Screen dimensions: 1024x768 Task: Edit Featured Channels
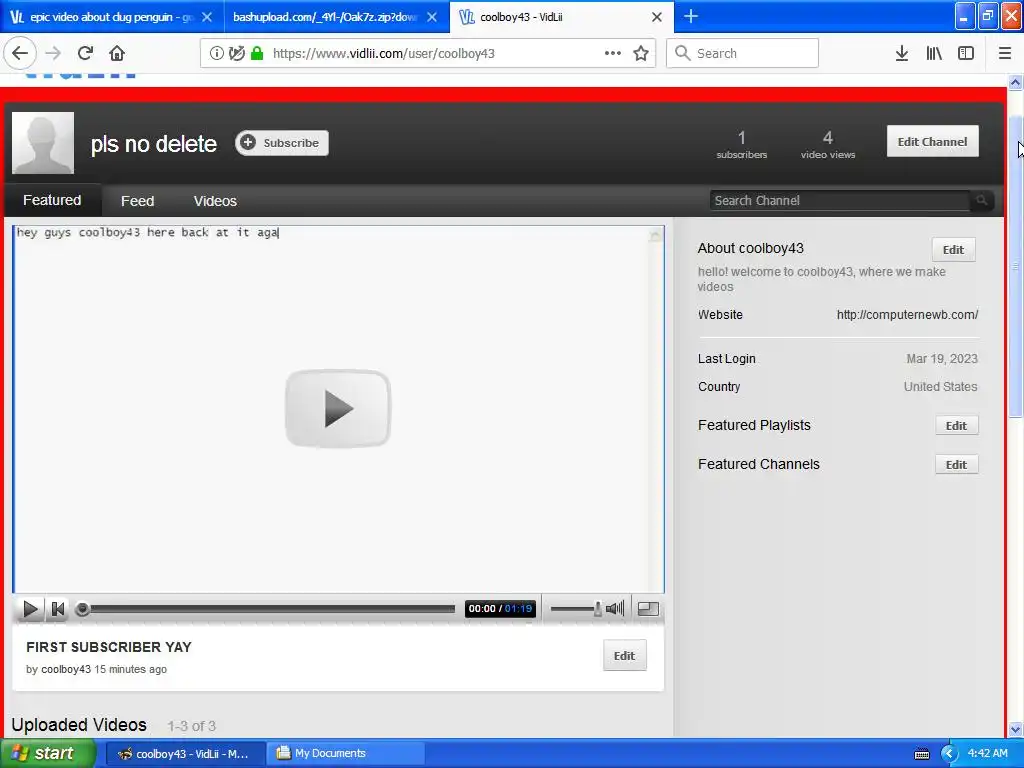click(956, 464)
